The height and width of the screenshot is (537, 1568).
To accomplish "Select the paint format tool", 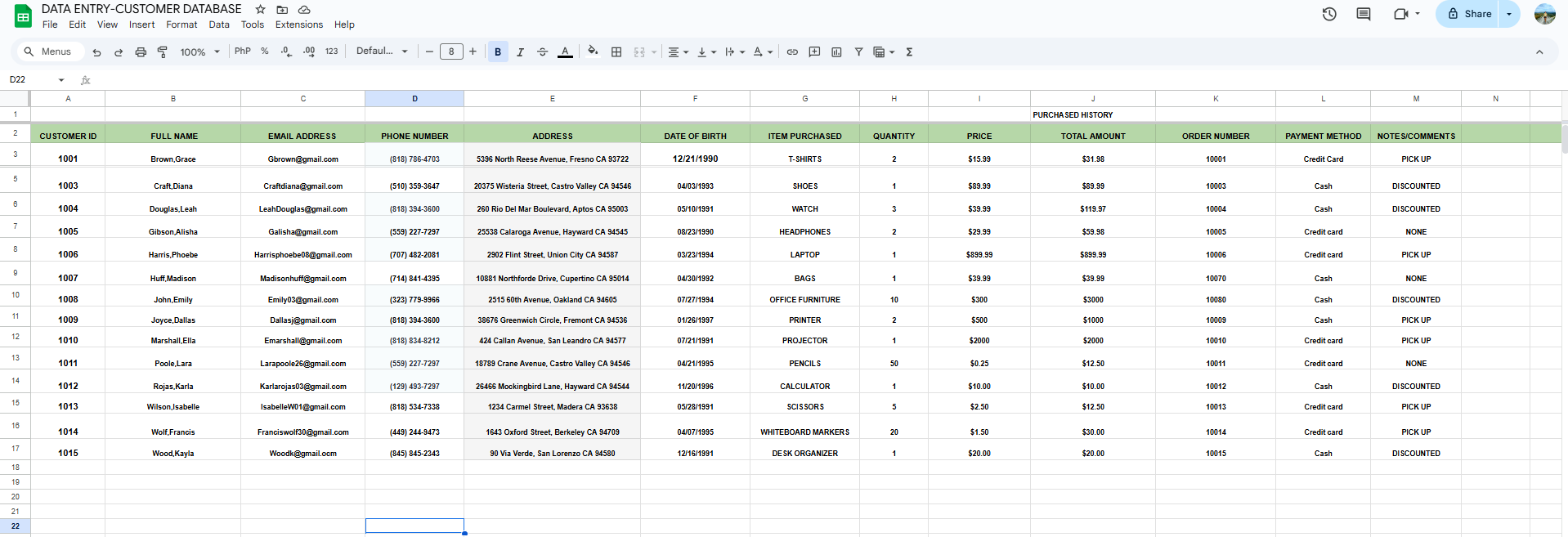I will [163, 51].
